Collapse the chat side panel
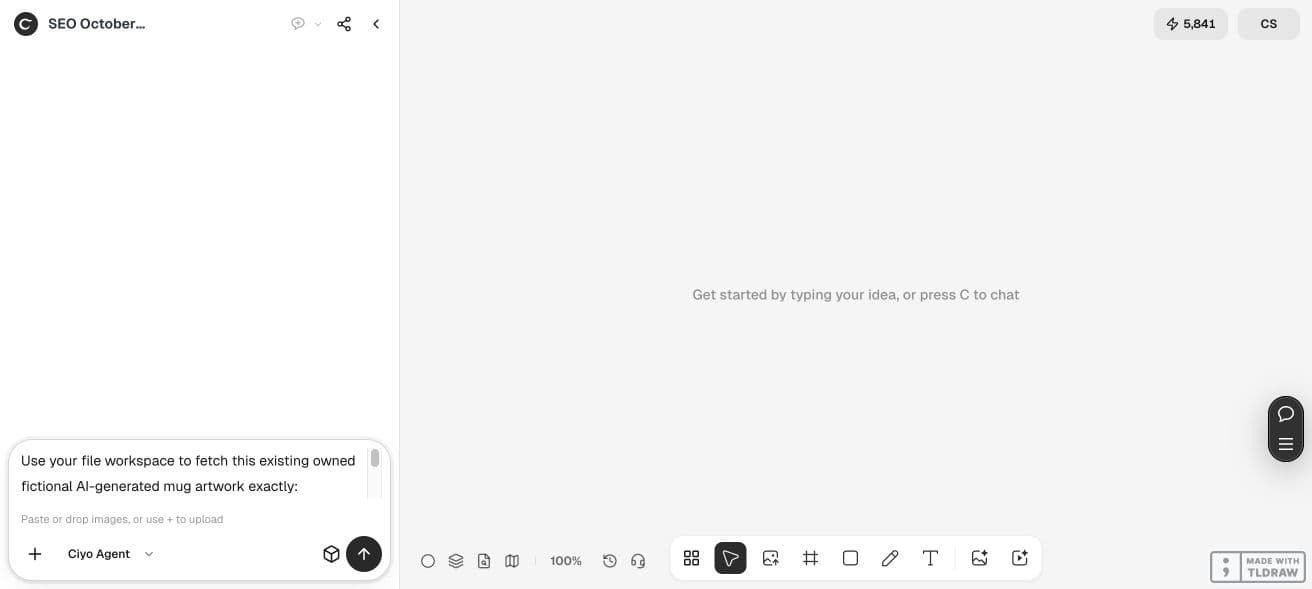 pyautogui.click(x=376, y=24)
